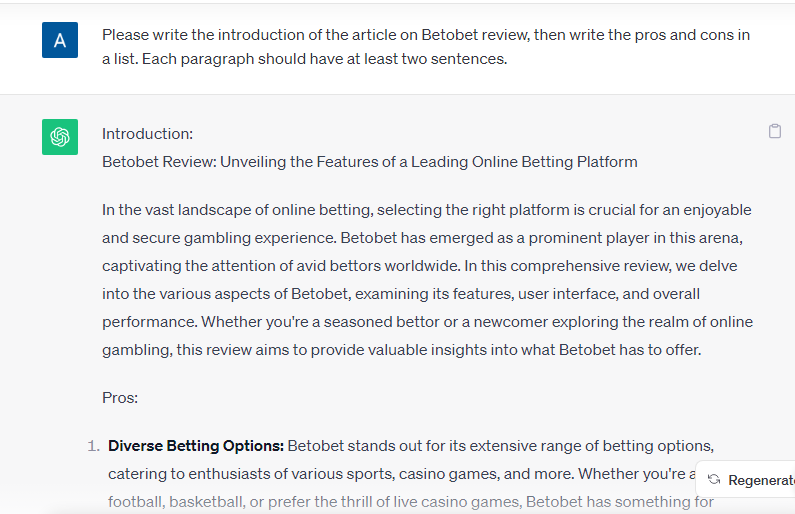This screenshot has width=795, height=514.
Task: Click the circular arrows Regenerate icon
Action: tap(714, 480)
